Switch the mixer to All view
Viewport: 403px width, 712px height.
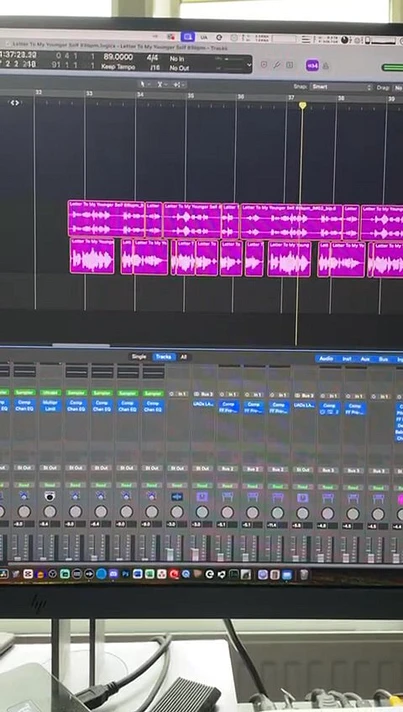point(183,357)
